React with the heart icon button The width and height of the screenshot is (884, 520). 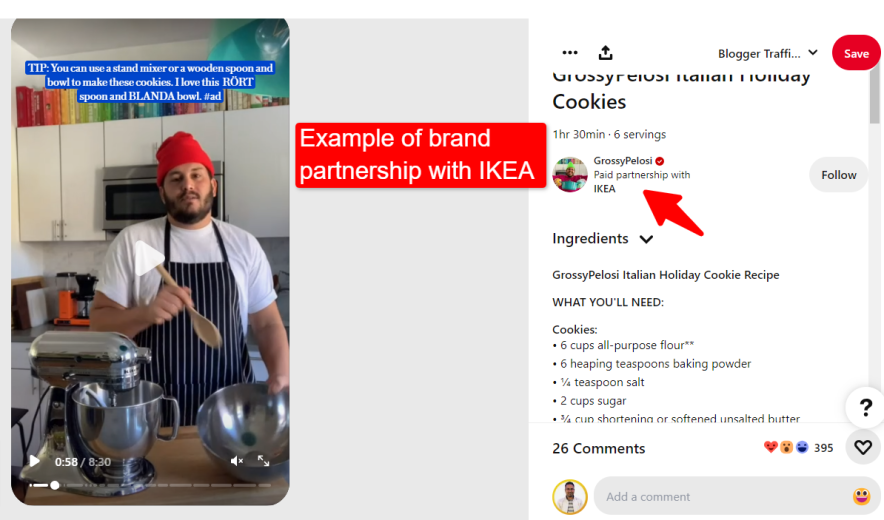click(x=863, y=447)
